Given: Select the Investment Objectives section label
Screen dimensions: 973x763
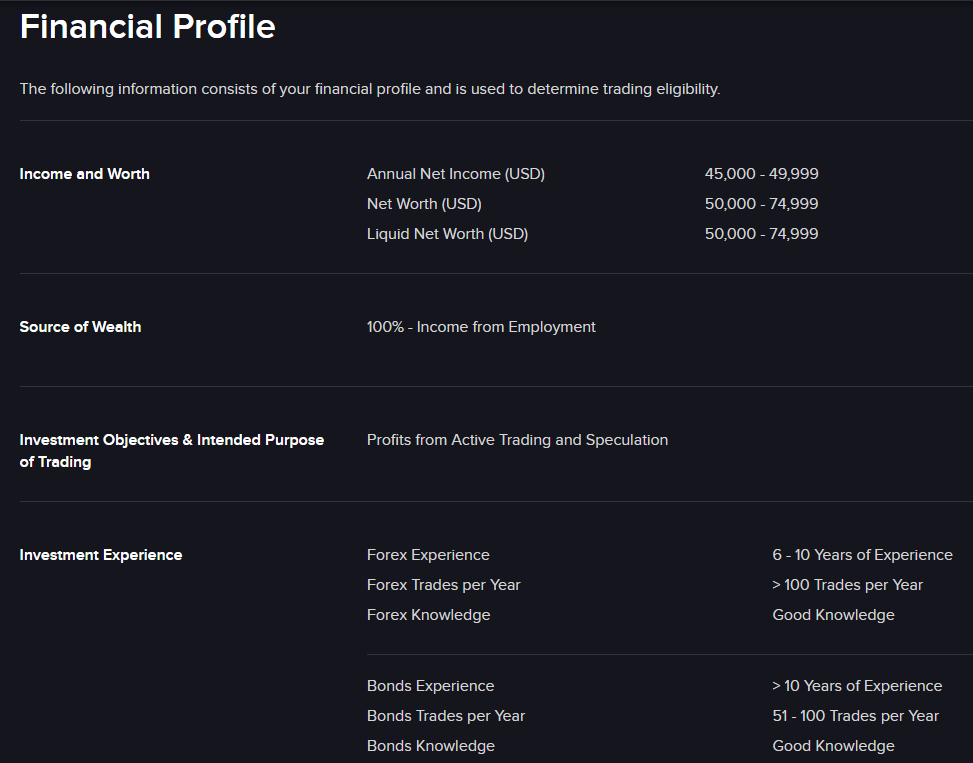Looking at the screenshot, I should click(171, 450).
